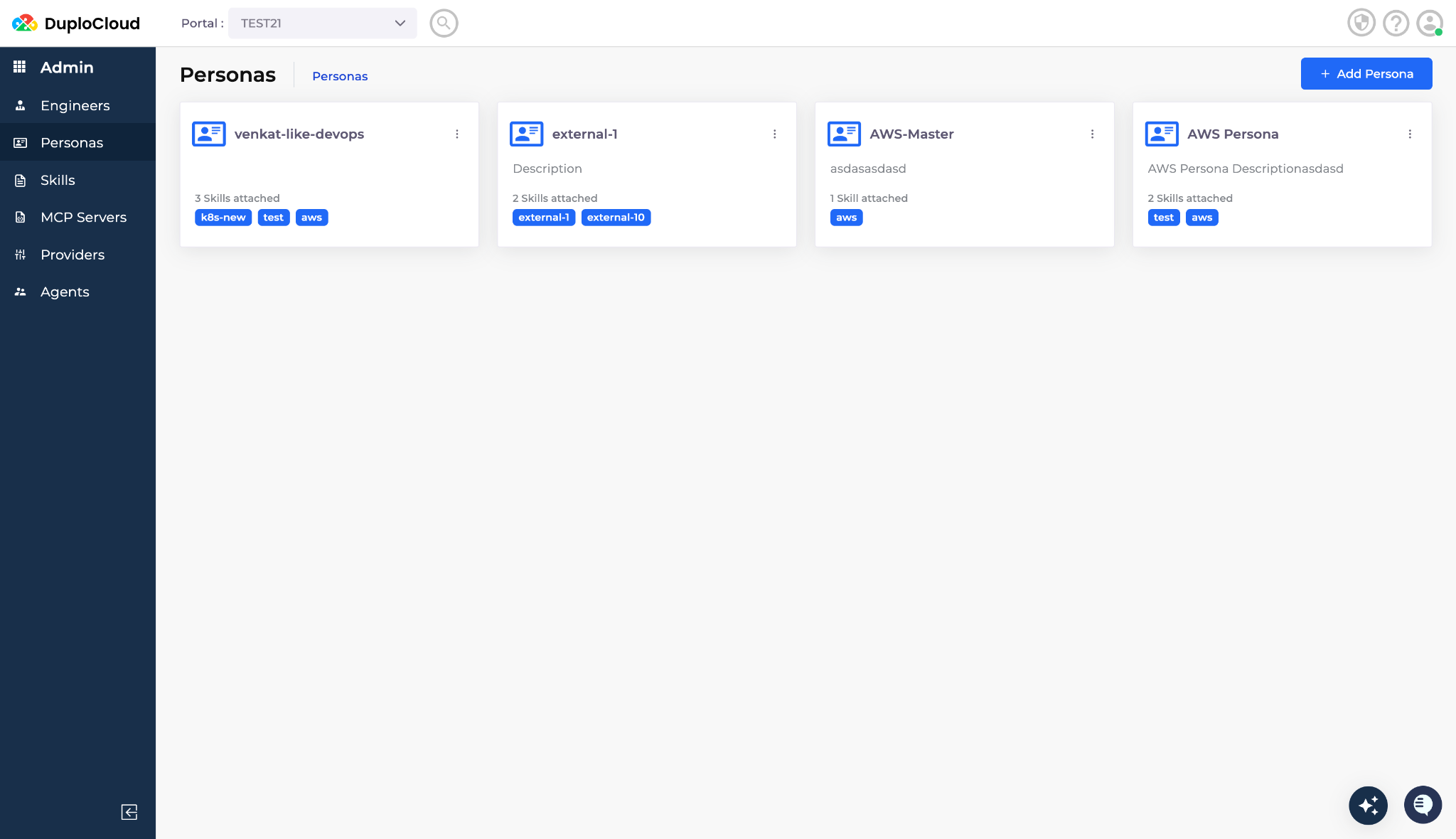This screenshot has height=839, width=1456.
Task: Expand the Portal TEST21 dropdown
Action: click(322, 23)
